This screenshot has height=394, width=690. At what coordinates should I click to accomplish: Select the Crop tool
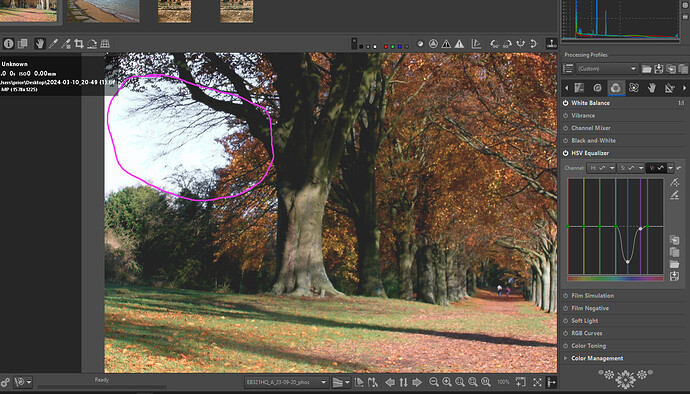79,43
